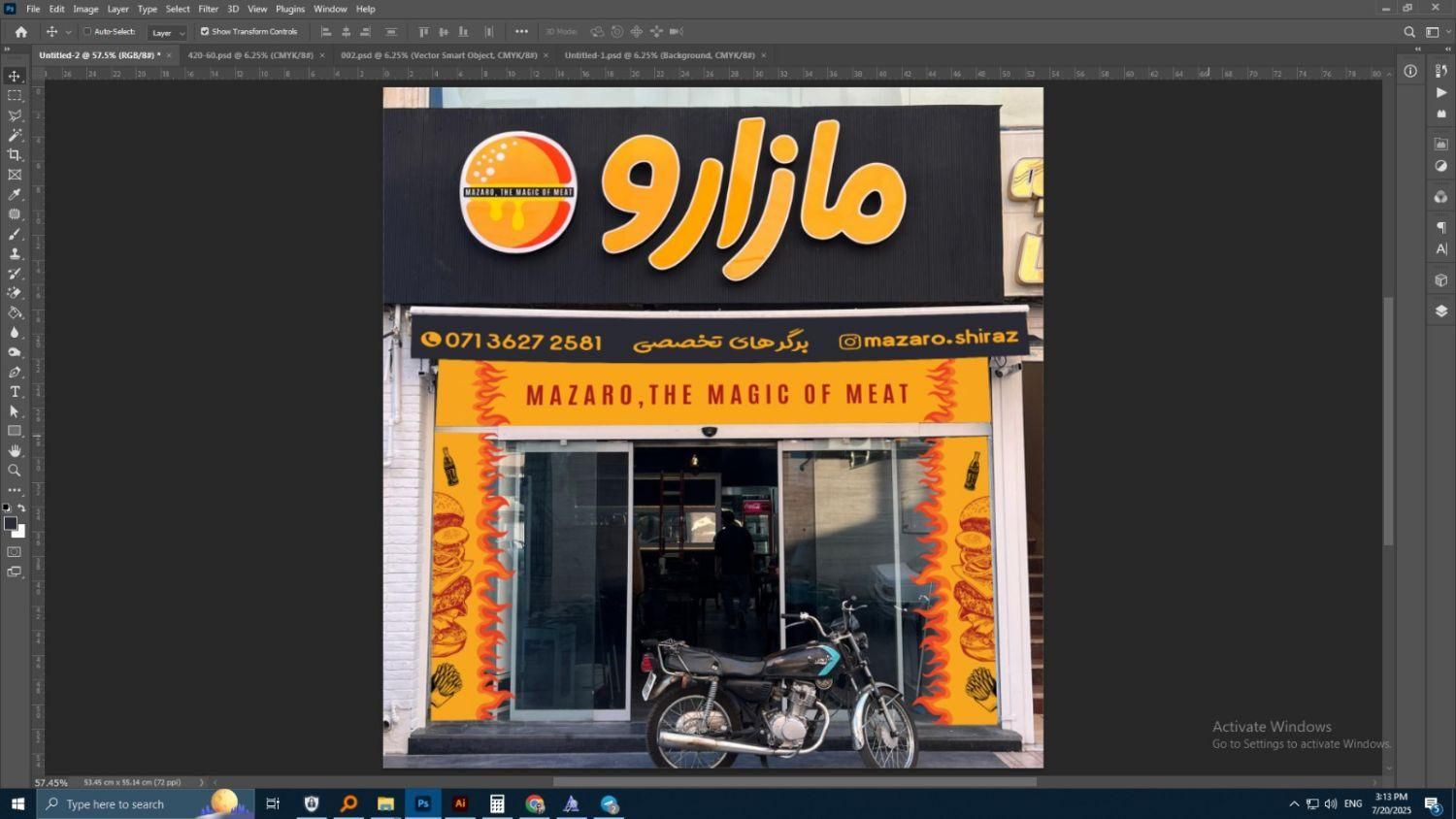Viewport: 1456px width, 819px height.
Task: Enable the Auto-Select checkbox
Action: tap(86, 31)
